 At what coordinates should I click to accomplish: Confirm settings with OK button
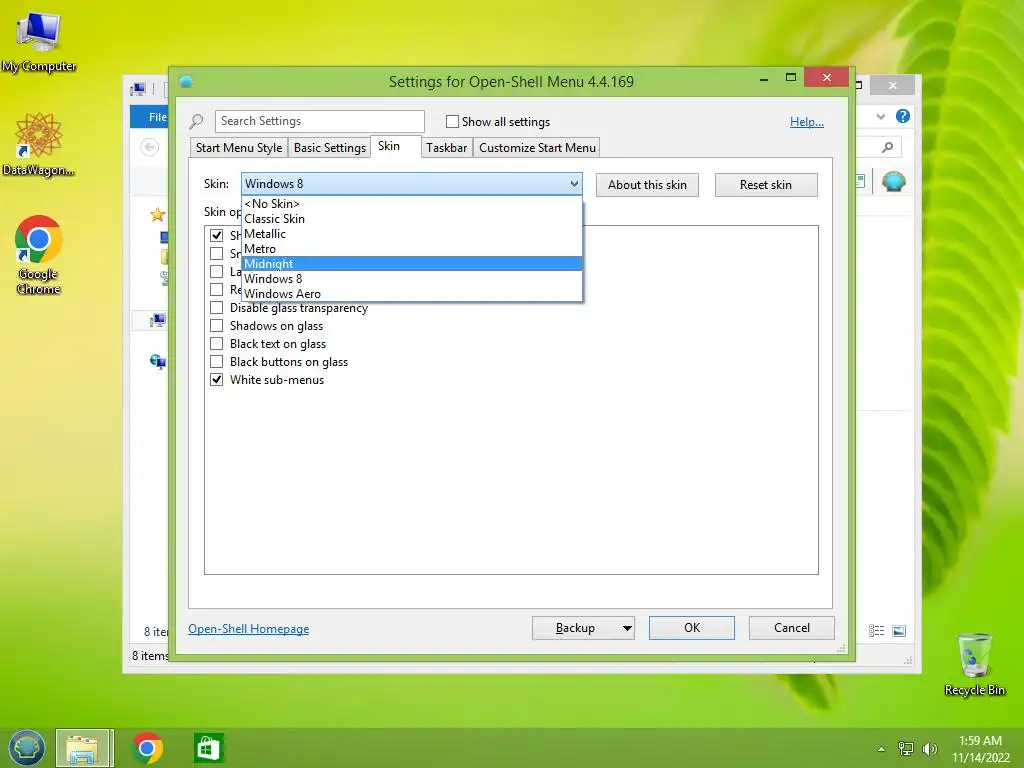coord(692,628)
